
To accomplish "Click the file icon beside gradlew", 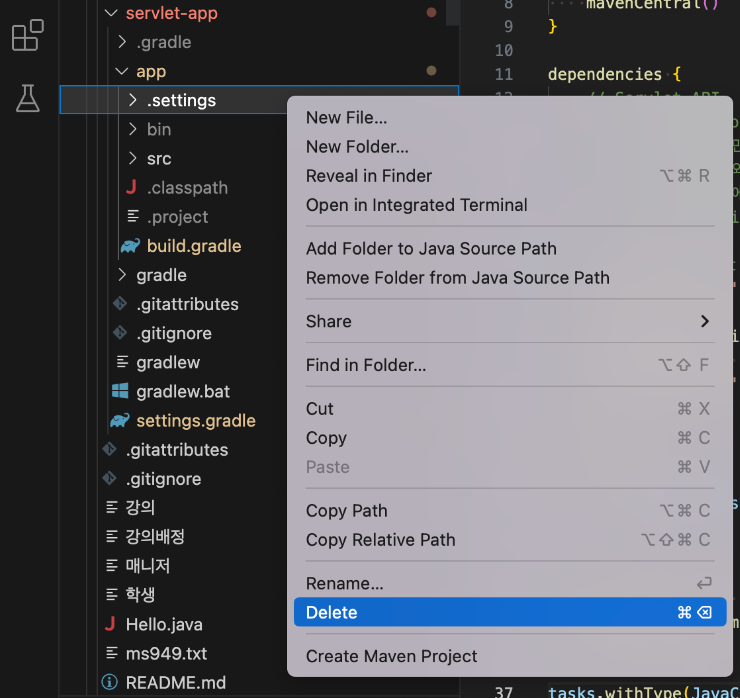I will coord(122,362).
